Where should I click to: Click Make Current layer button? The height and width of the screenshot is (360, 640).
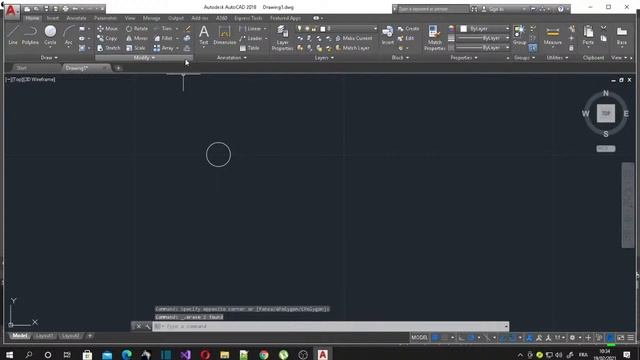tap(353, 38)
